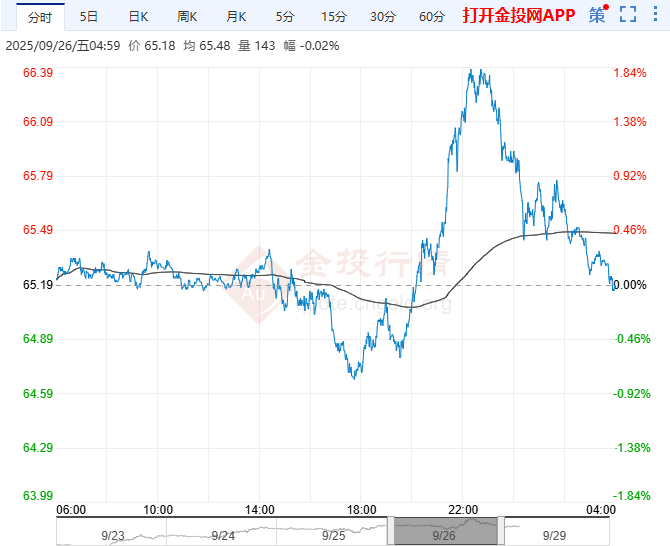Jump to 9/29 in the navigator
Viewport: 670px width, 546px height.
pos(554,535)
